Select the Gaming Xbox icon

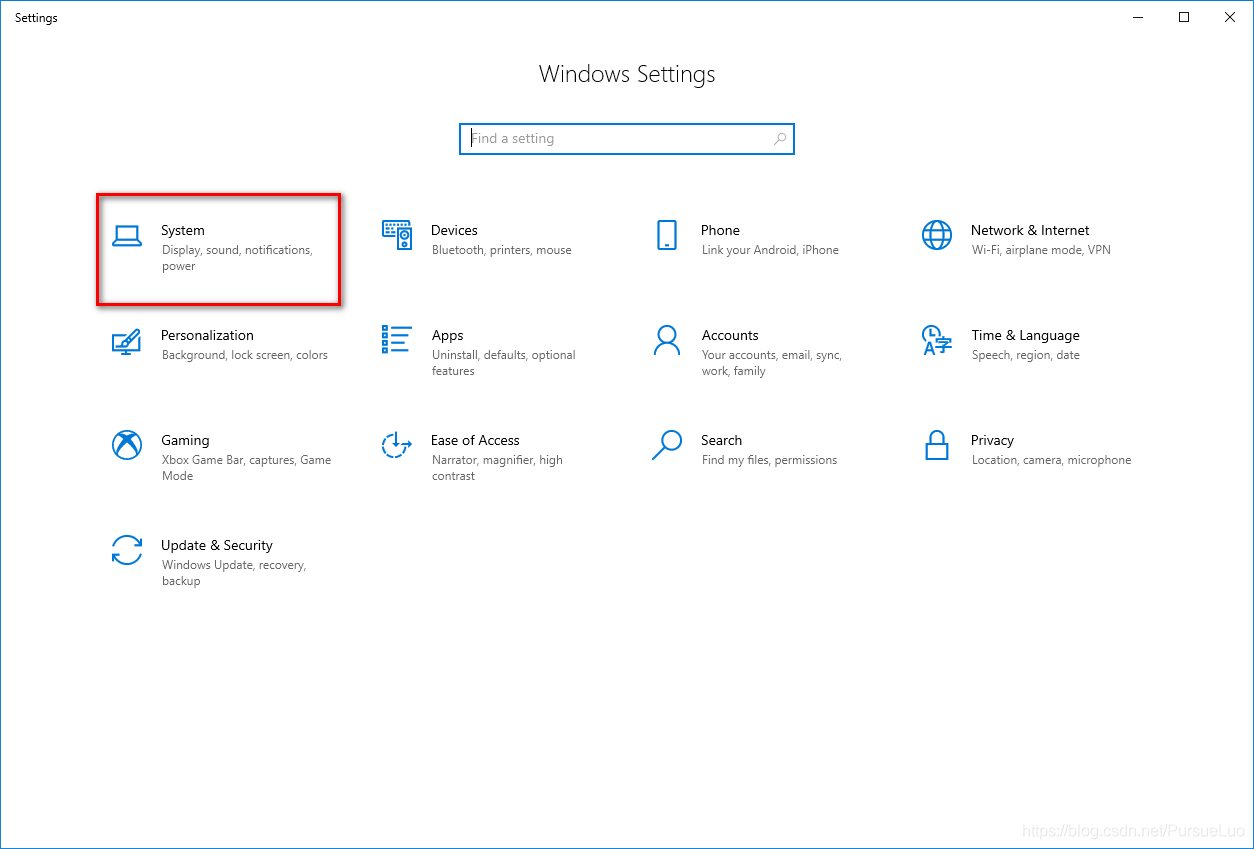click(x=127, y=445)
